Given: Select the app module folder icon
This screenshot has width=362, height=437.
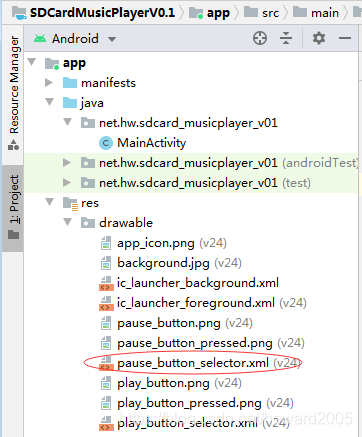Looking at the screenshot, I should tap(52, 63).
